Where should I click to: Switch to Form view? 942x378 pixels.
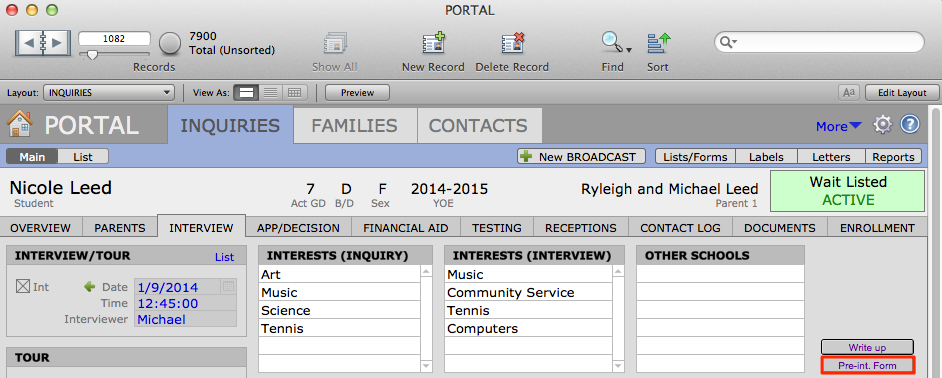tap(246, 93)
